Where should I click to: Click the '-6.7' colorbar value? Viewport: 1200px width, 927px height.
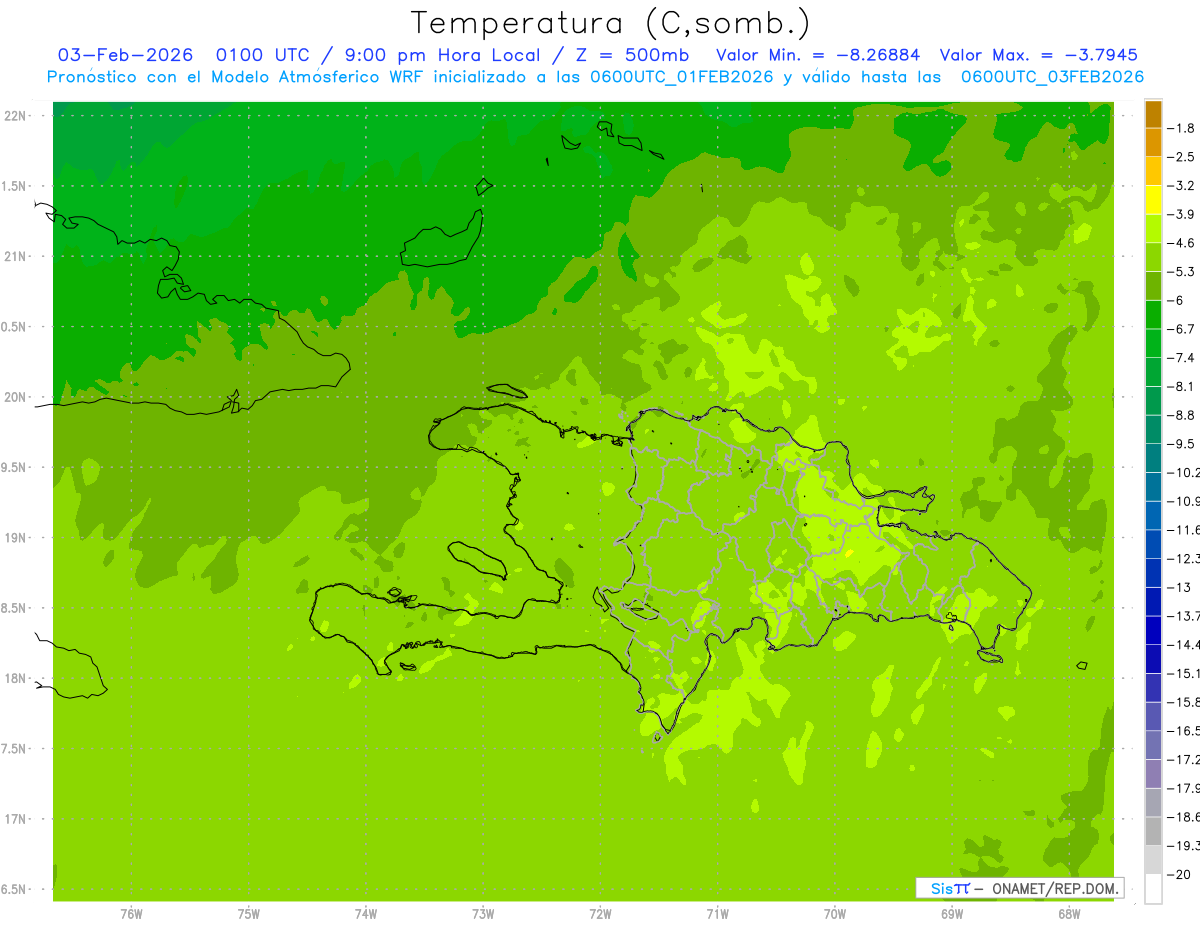pyautogui.click(x=1181, y=329)
